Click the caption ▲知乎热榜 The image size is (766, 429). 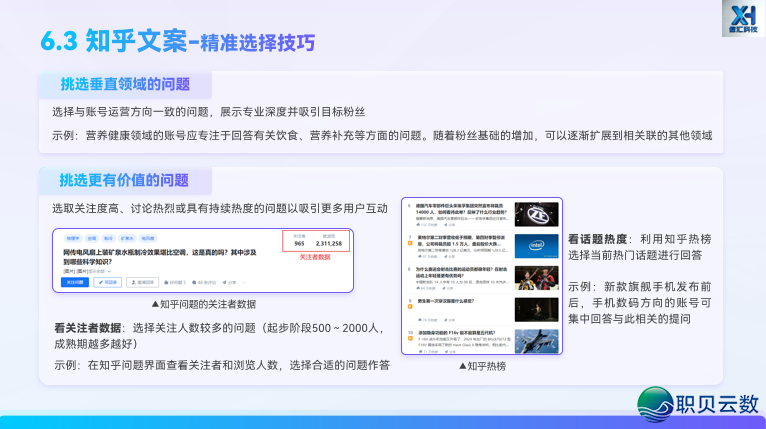(x=482, y=366)
